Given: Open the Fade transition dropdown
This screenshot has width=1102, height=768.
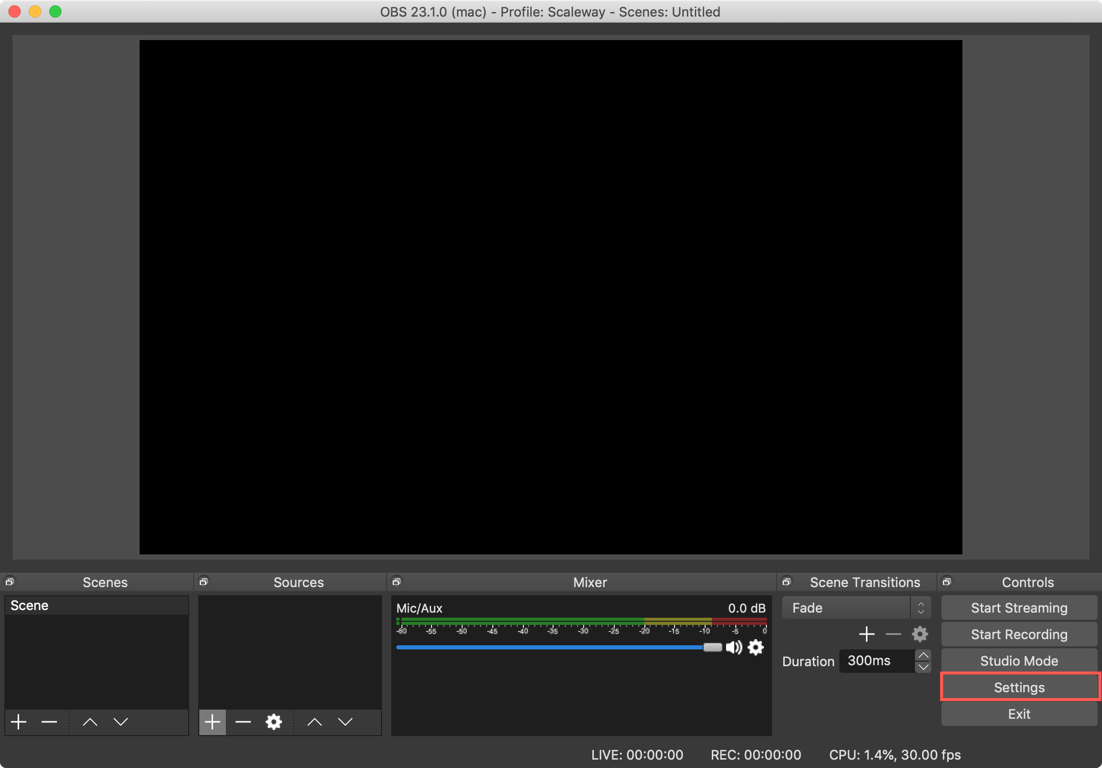Looking at the screenshot, I should [856, 608].
